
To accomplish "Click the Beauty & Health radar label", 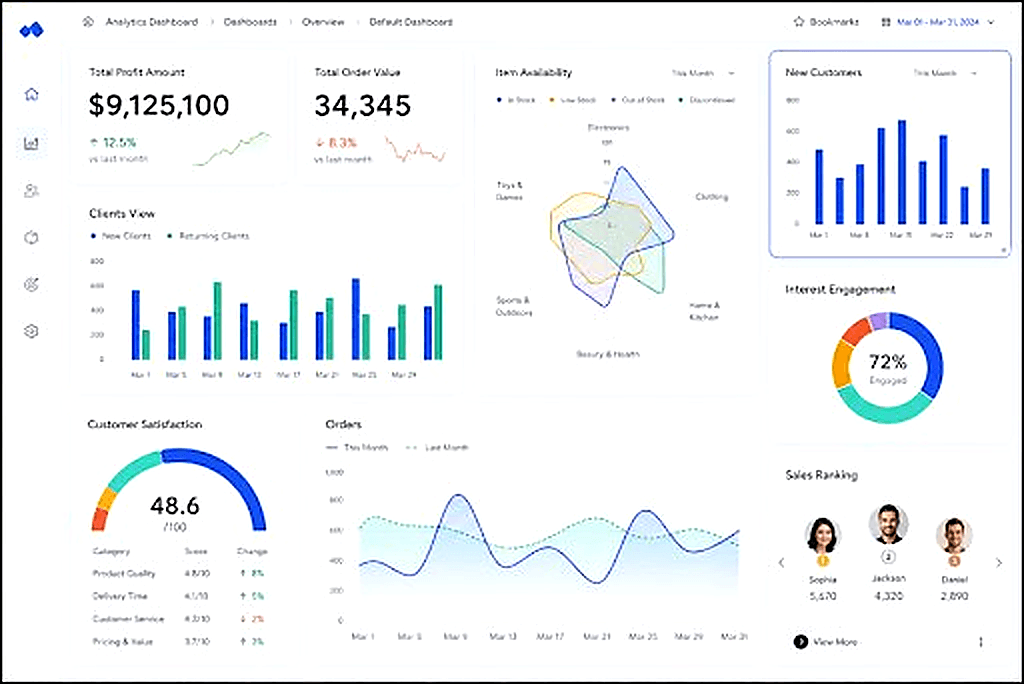I will point(608,354).
